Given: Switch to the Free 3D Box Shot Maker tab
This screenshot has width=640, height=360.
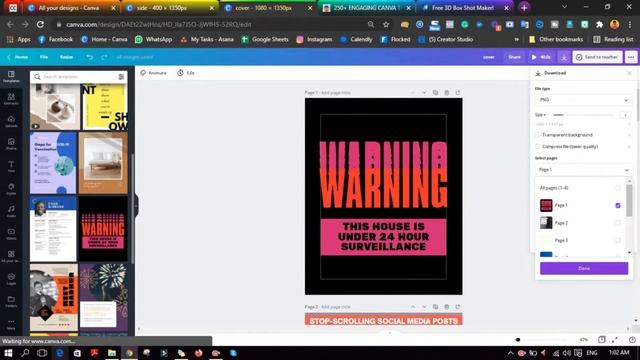Looking at the screenshot, I should click(x=464, y=8).
